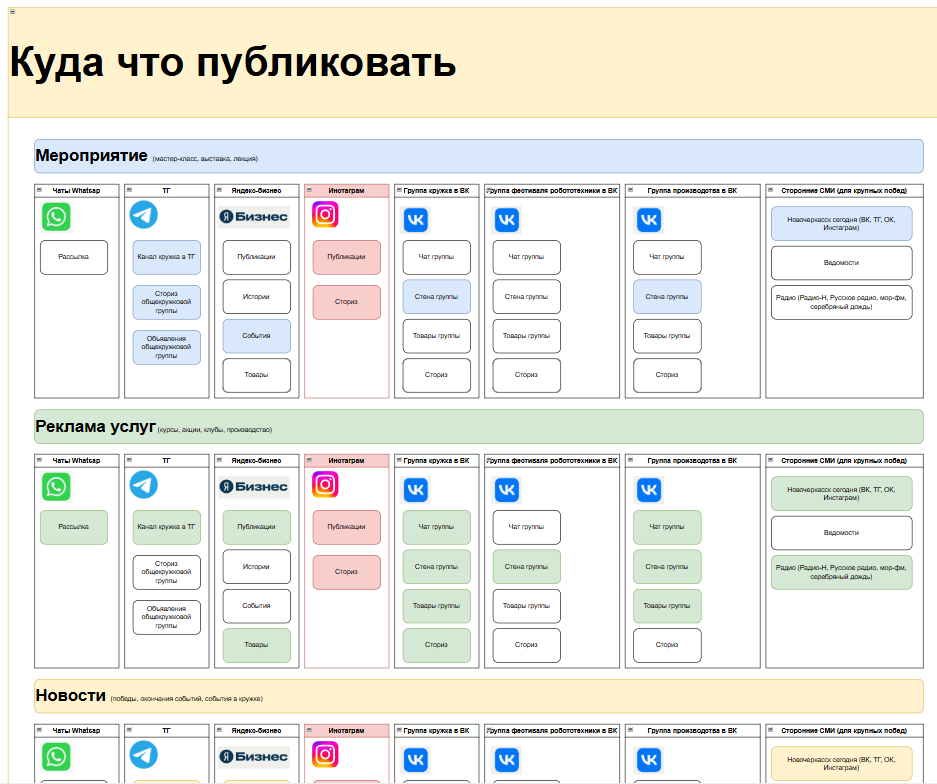This screenshot has width=937, height=784.
Task: Click the Рассылка card under Чаты Whatsap
Action: click(x=74, y=257)
